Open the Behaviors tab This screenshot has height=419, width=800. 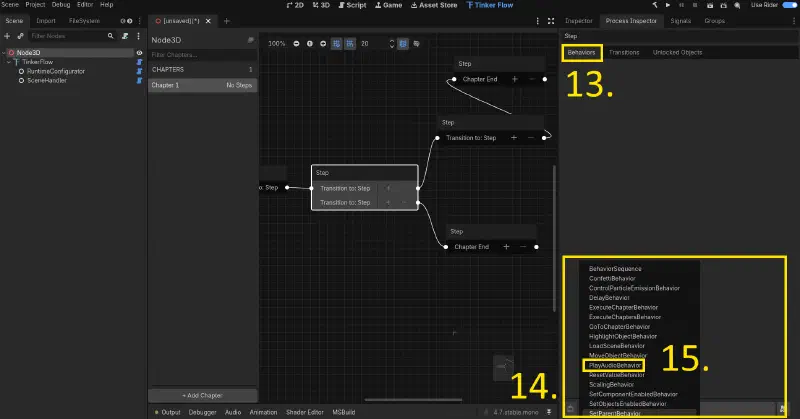pos(582,53)
